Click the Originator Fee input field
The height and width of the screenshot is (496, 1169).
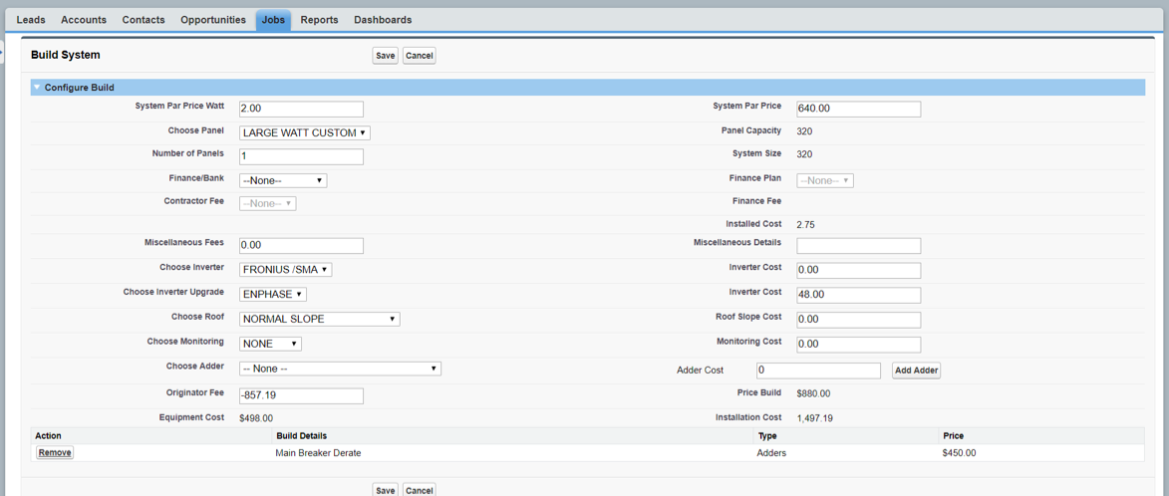click(x=301, y=396)
